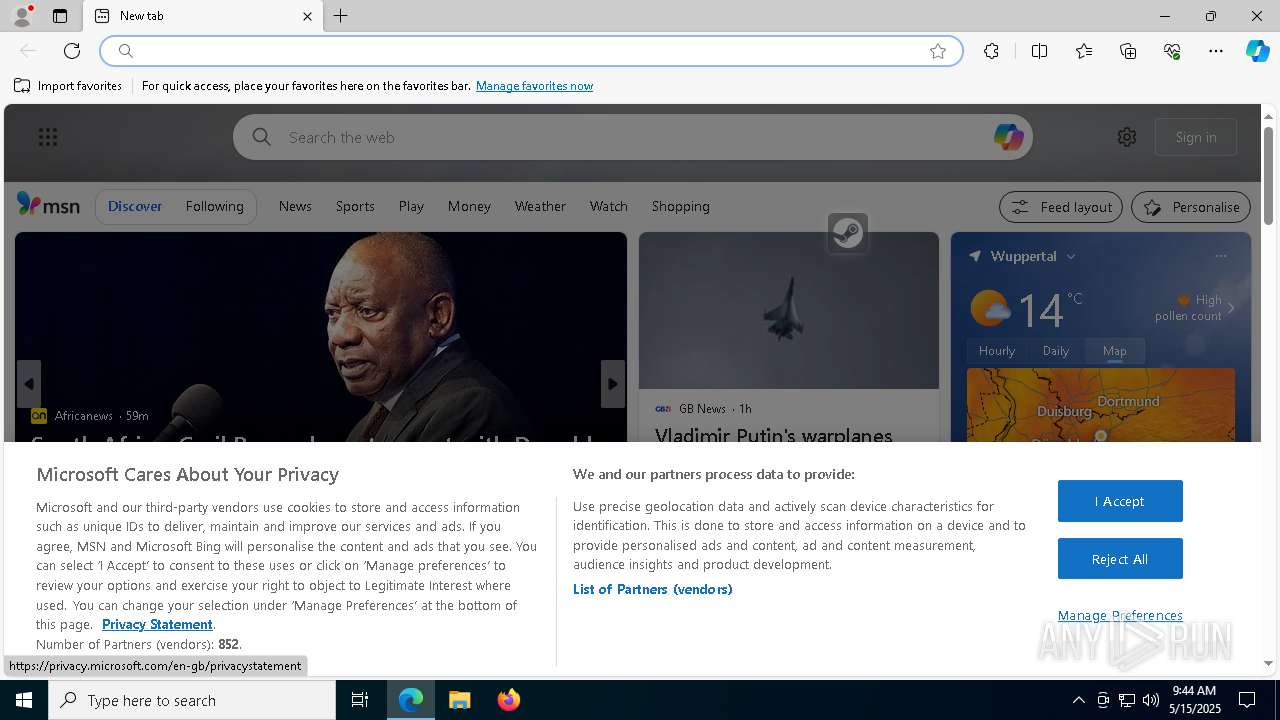
Task: Open the Weather menu item
Action: [x=540, y=206]
